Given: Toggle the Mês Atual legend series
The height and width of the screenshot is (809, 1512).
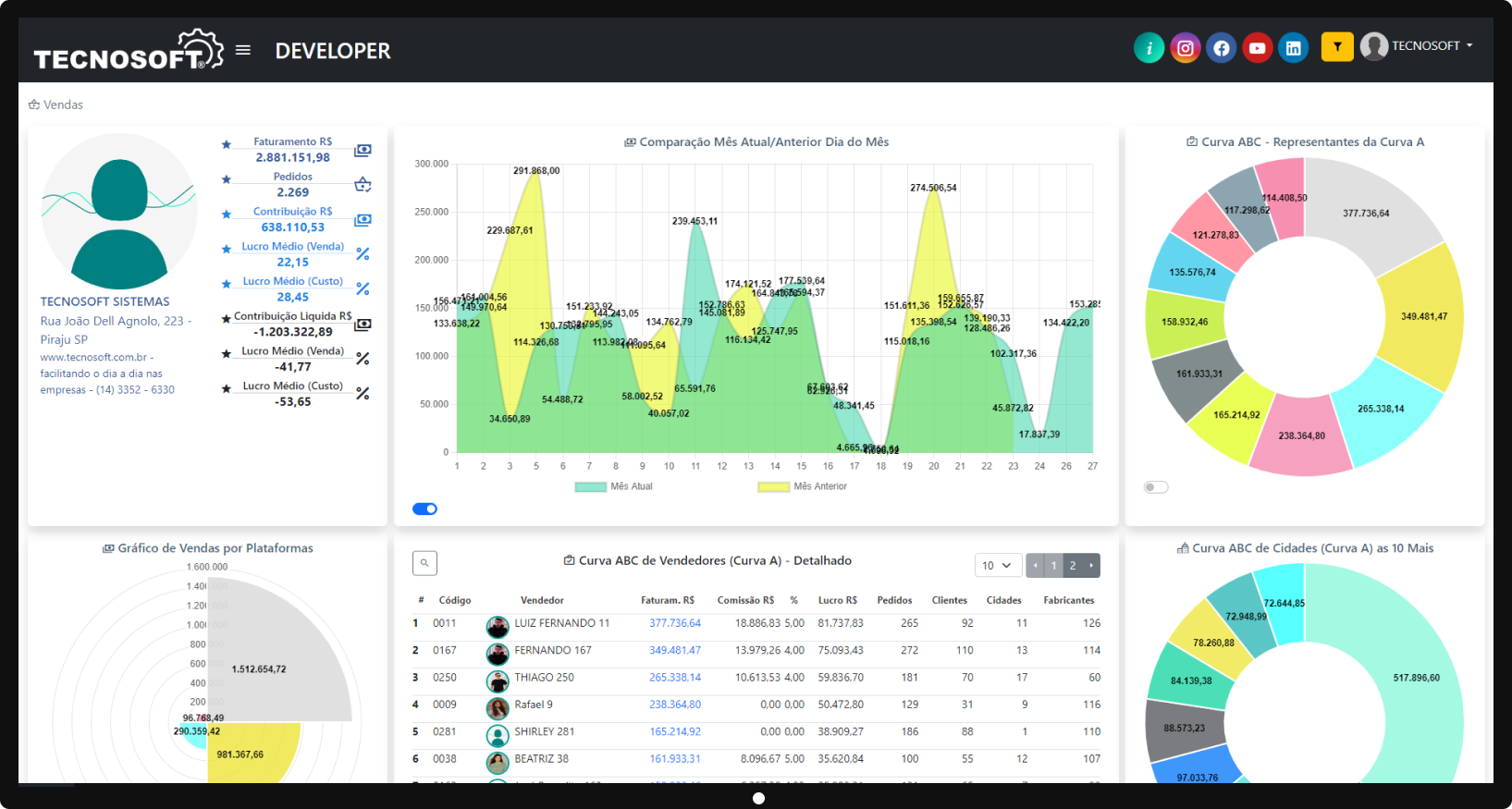Looking at the screenshot, I should (591, 486).
